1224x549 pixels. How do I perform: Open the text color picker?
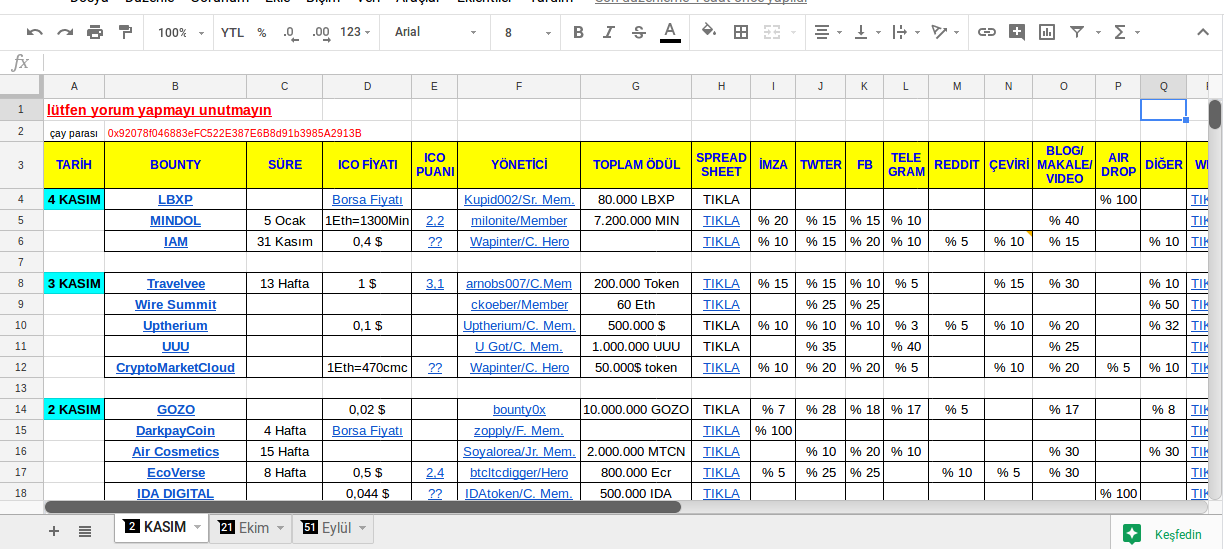click(x=670, y=32)
